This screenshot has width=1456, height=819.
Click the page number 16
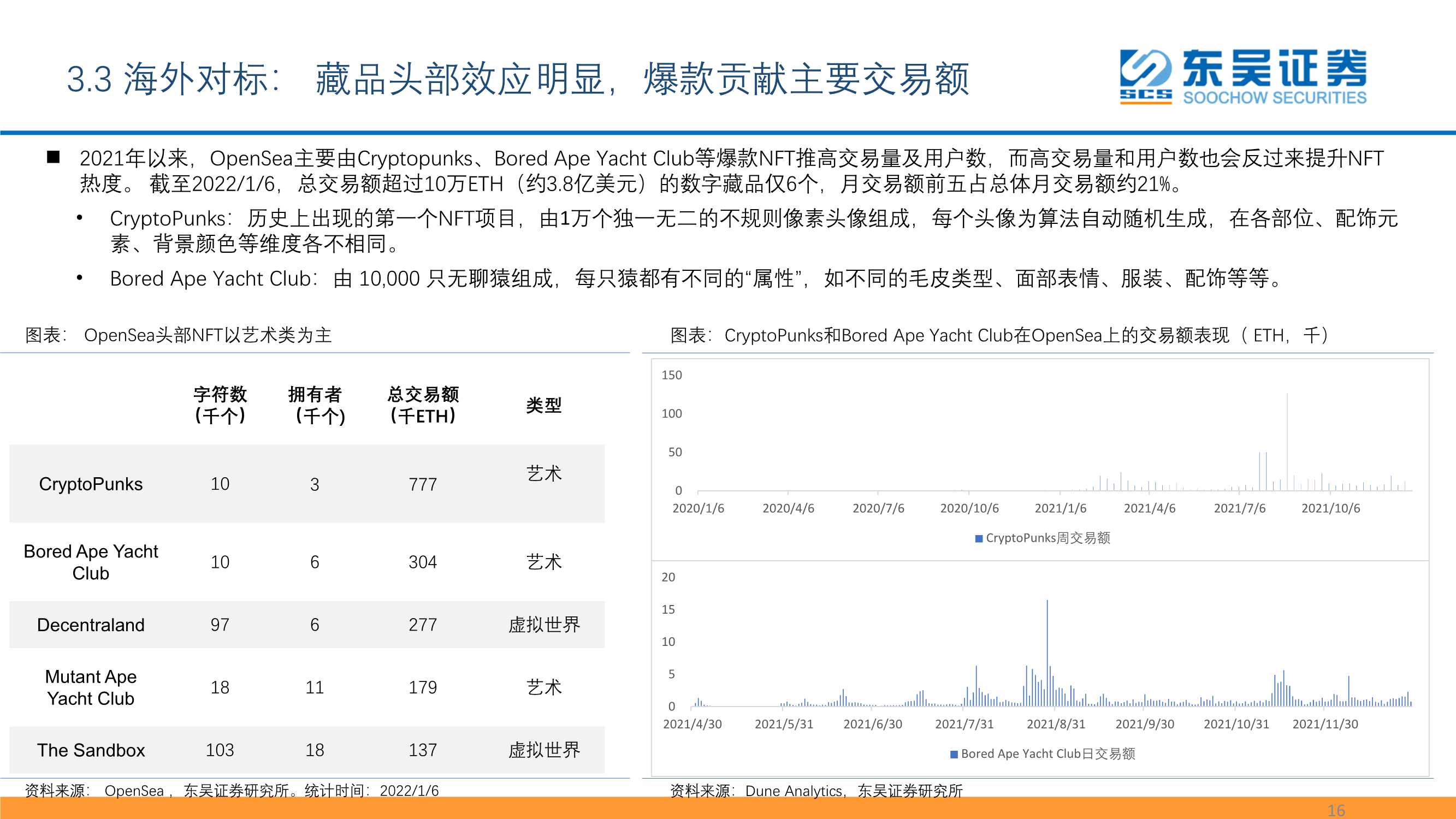tap(1336, 810)
